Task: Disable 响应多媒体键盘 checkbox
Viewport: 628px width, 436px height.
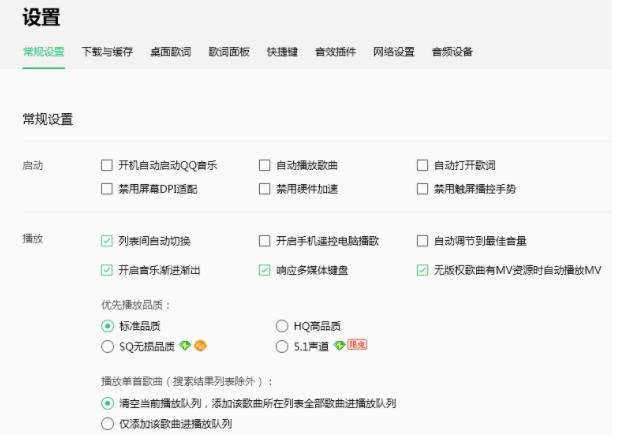Action: point(265,270)
